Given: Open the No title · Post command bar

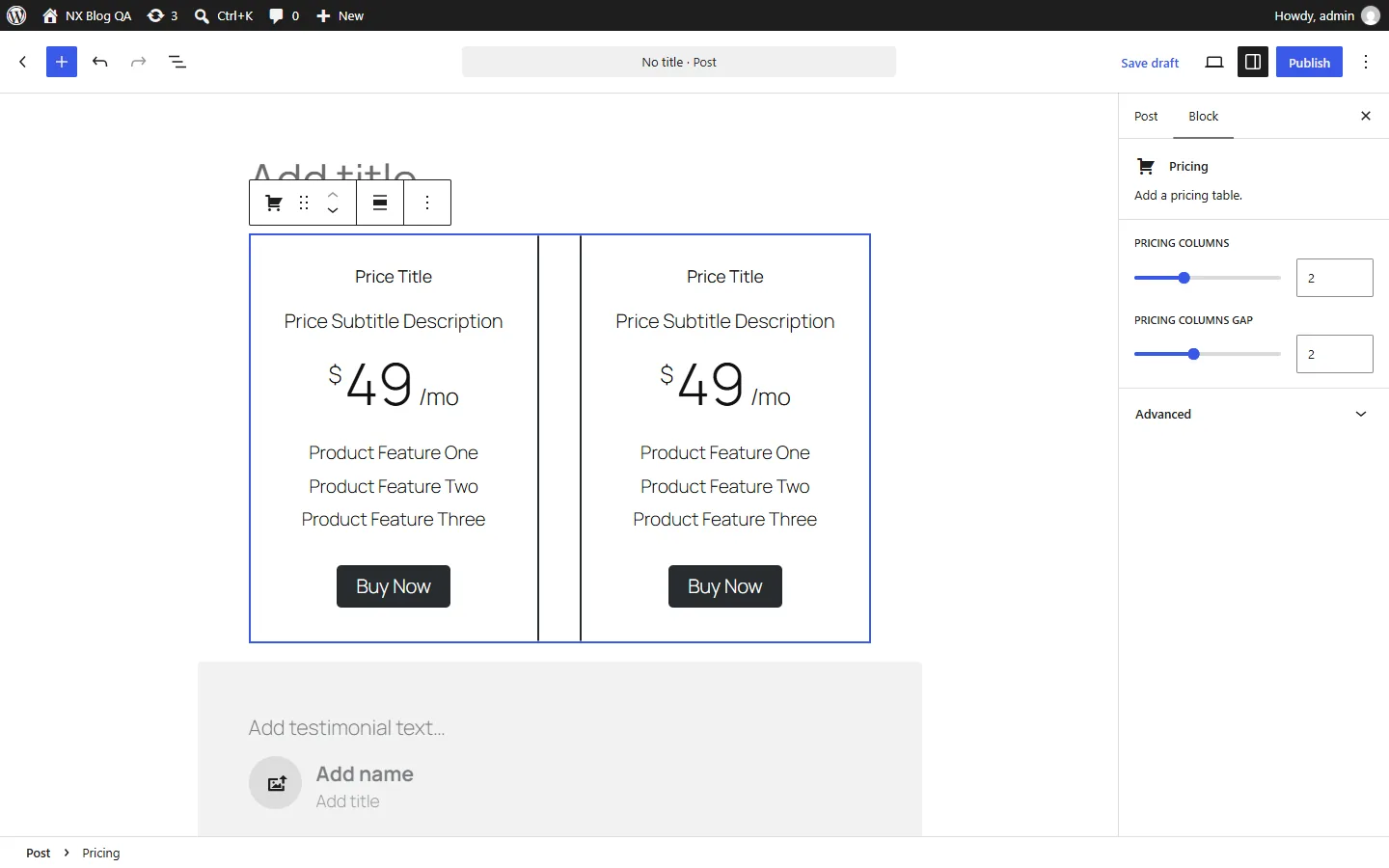Looking at the screenshot, I should click(x=679, y=62).
